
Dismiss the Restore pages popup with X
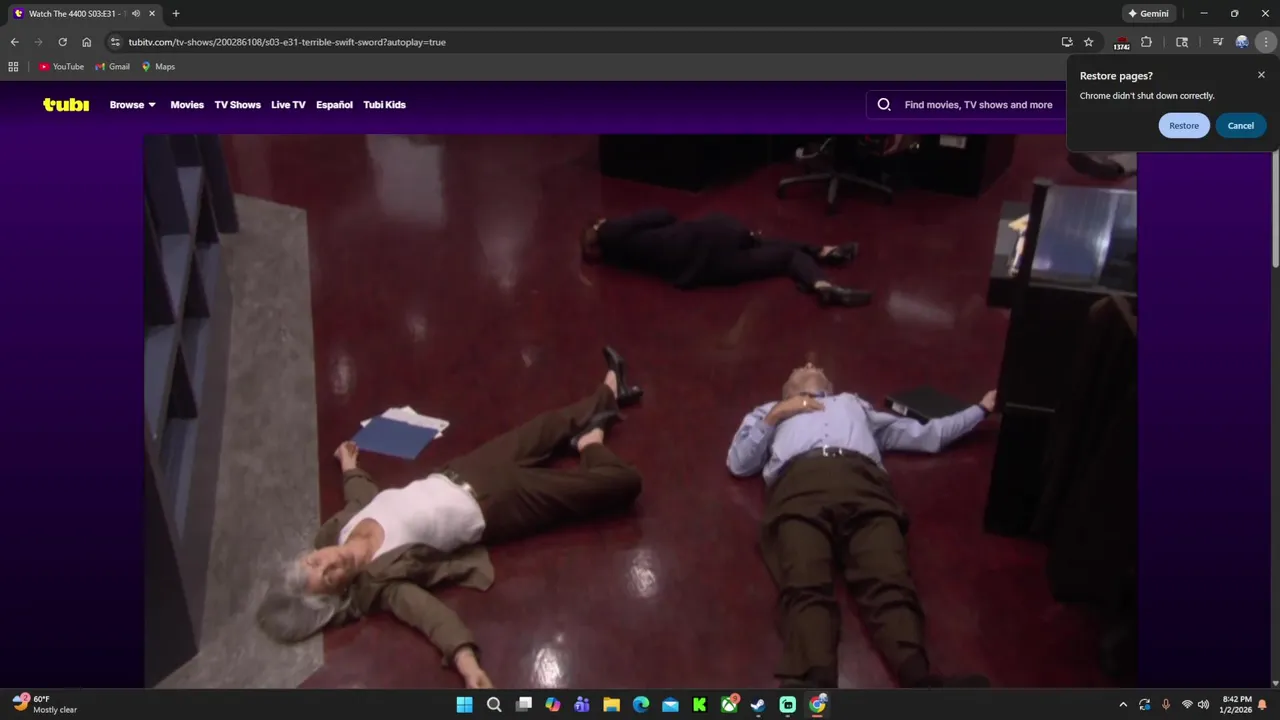tap(1261, 75)
